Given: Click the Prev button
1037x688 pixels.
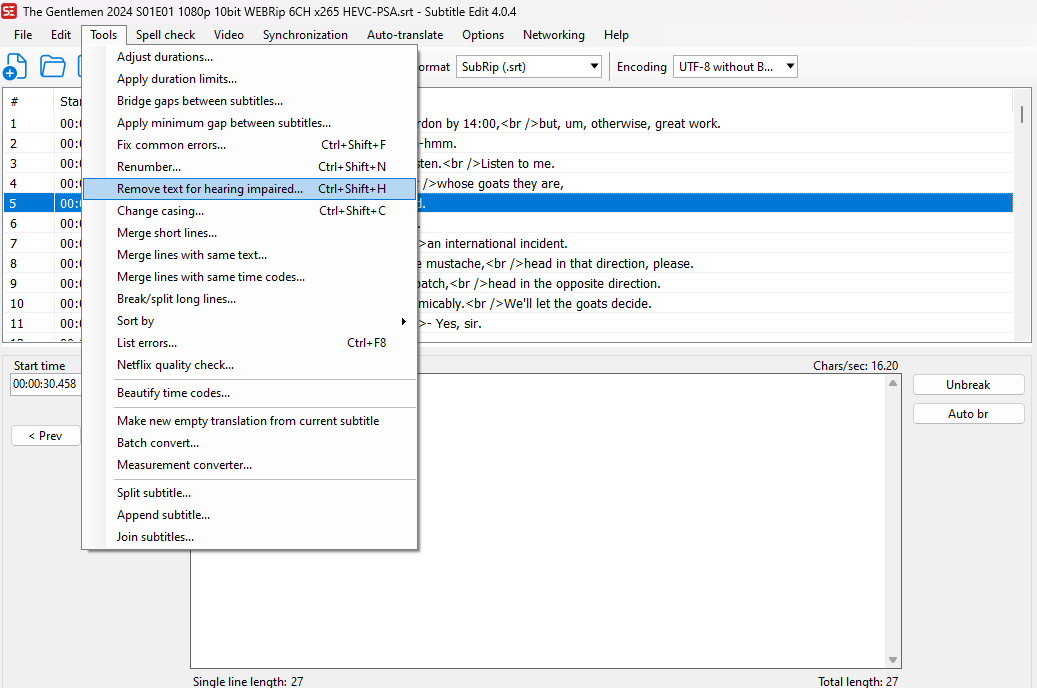Looking at the screenshot, I should point(46,435).
